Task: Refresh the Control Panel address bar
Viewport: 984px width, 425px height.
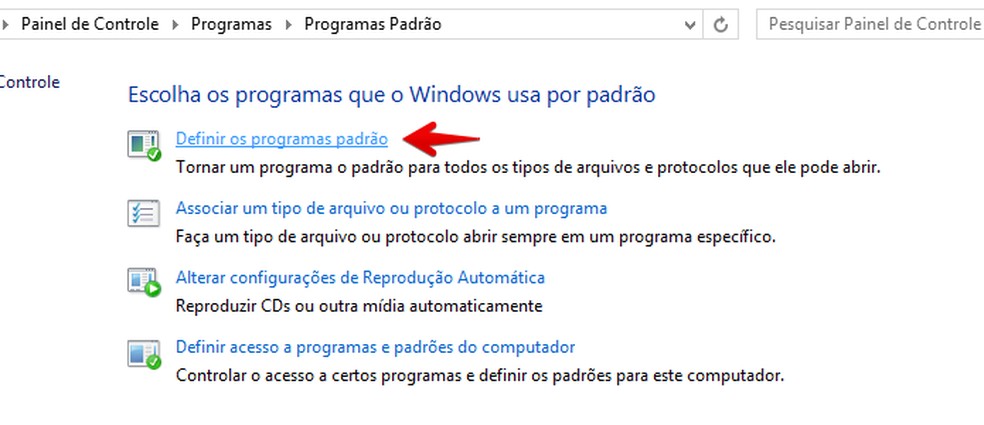Action: click(720, 24)
